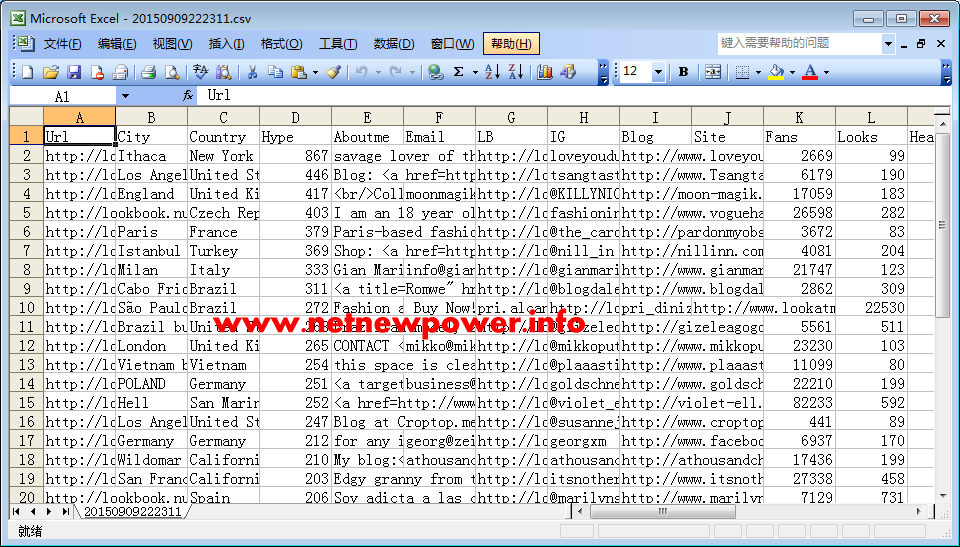The height and width of the screenshot is (547, 960).
Task: Activate the Format Painter brush
Action: pyautogui.click(x=333, y=72)
